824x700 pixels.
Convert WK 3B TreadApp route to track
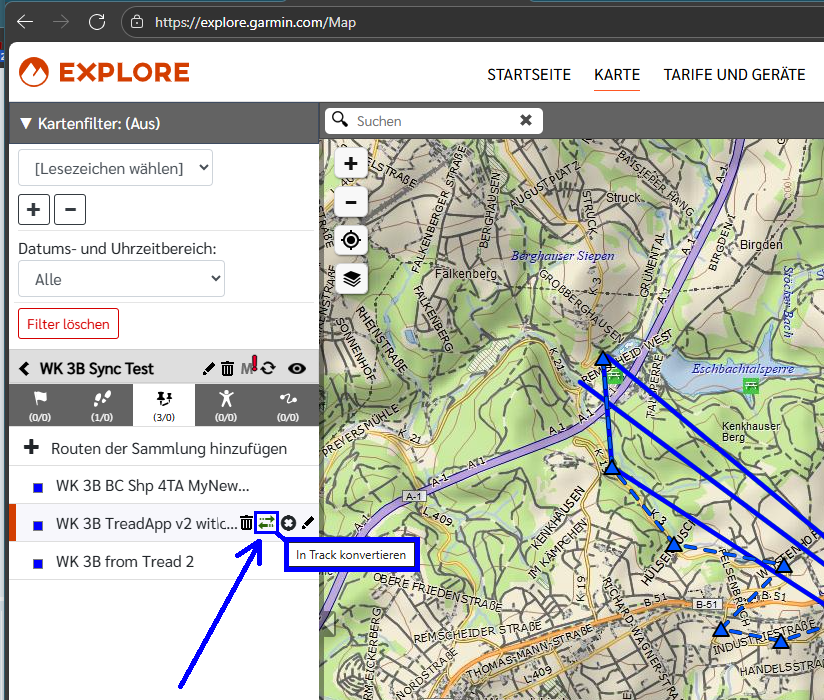pos(266,523)
